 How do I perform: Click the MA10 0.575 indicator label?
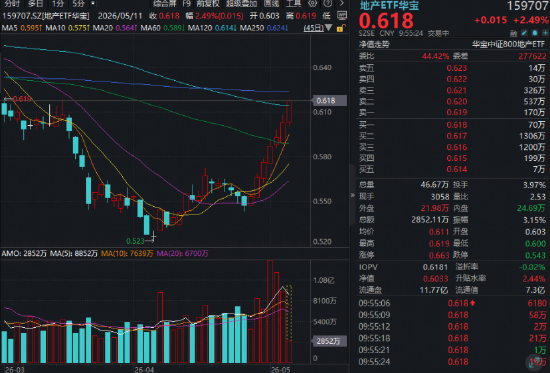[x=68, y=27]
